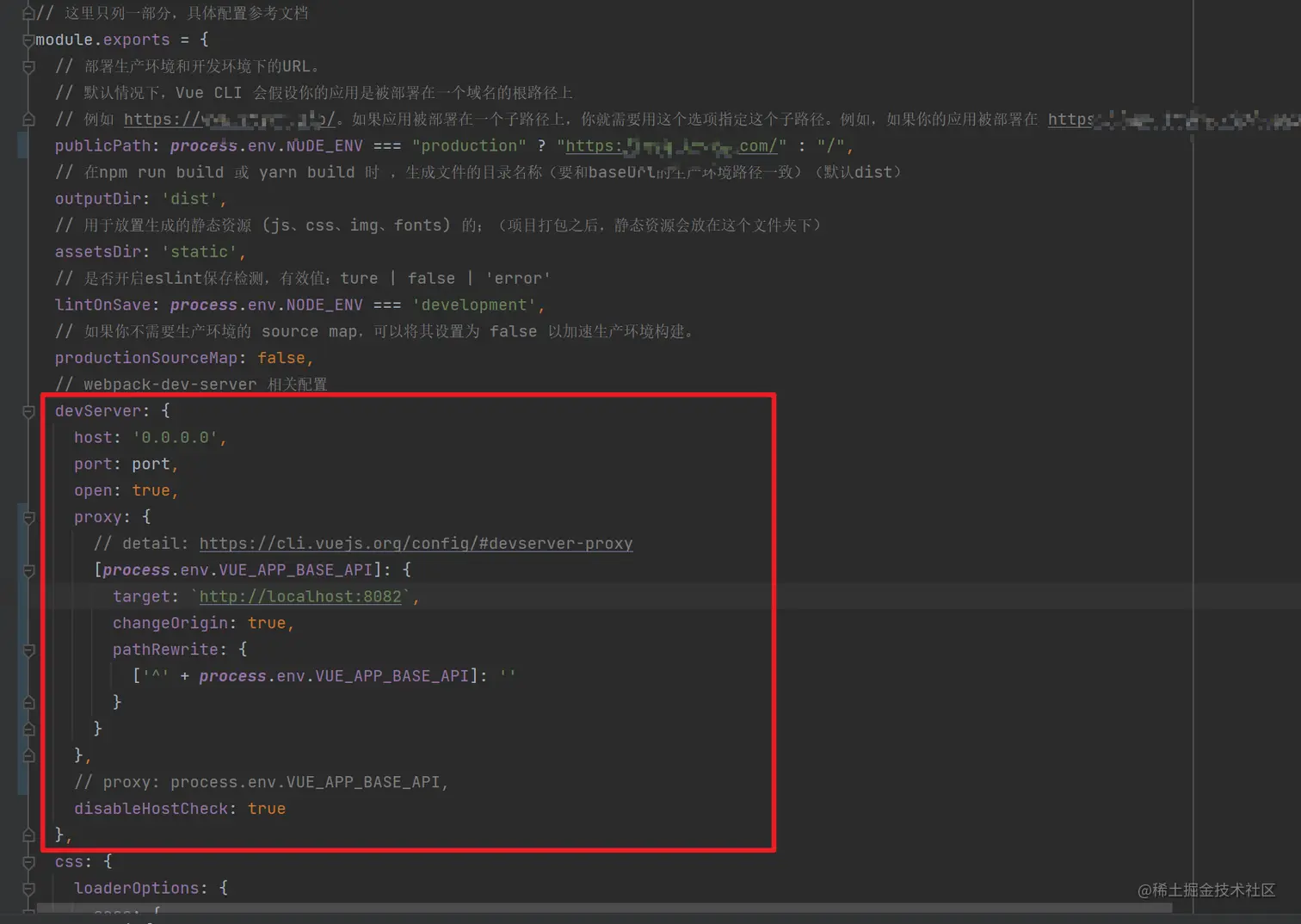Click true value of disableHostCheck

267,809
